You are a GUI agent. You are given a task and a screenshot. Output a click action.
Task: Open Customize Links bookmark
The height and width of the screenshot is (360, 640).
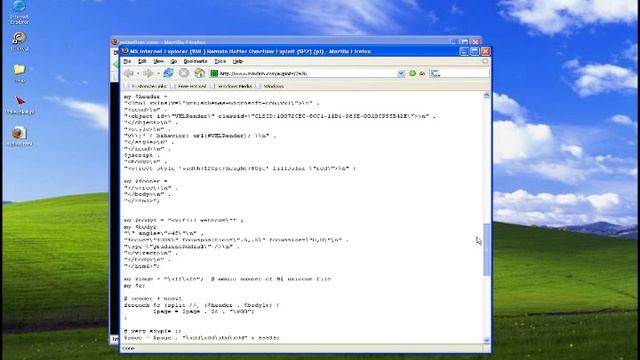146,86
